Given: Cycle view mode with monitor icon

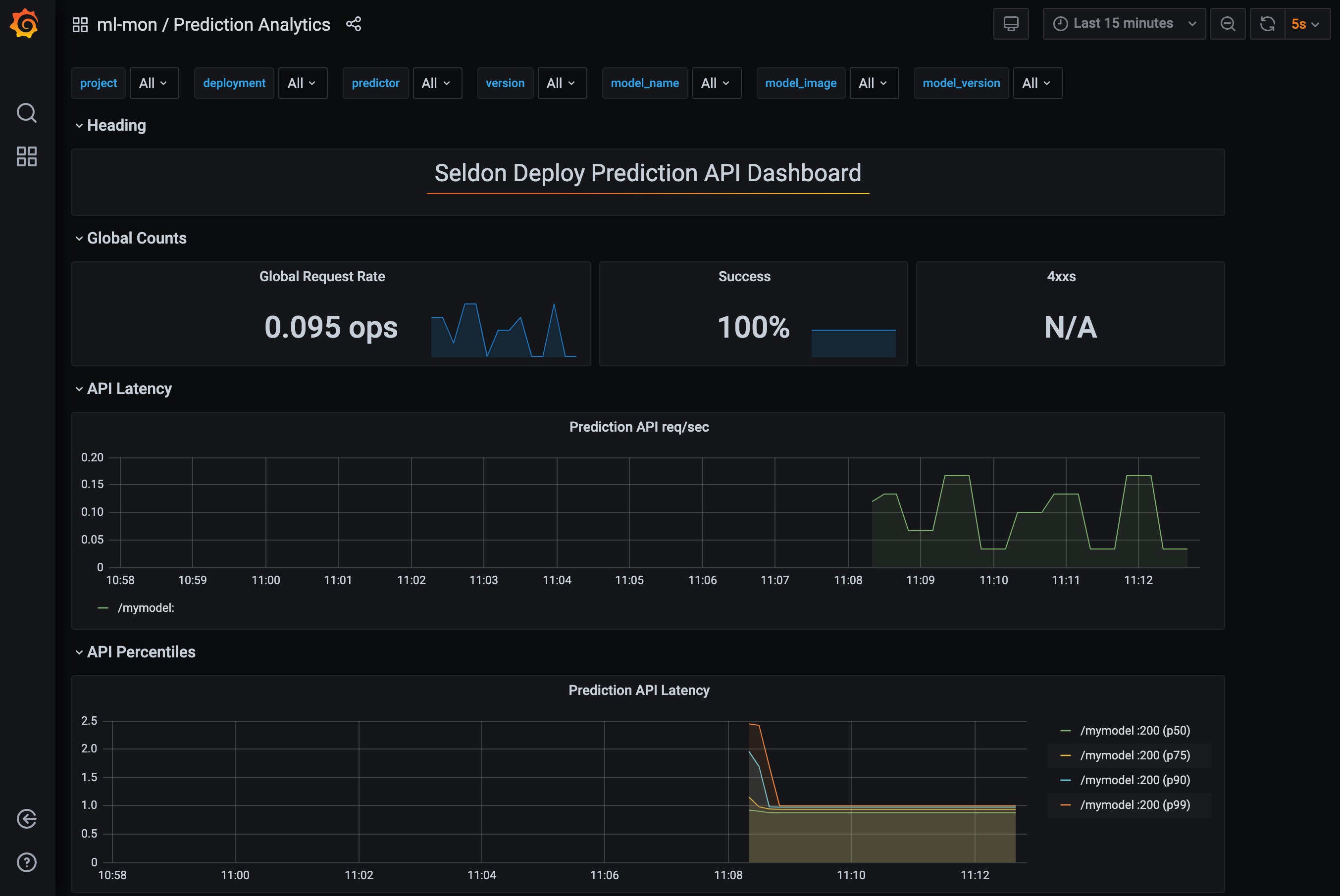Looking at the screenshot, I should click(x=1011, y=24).
